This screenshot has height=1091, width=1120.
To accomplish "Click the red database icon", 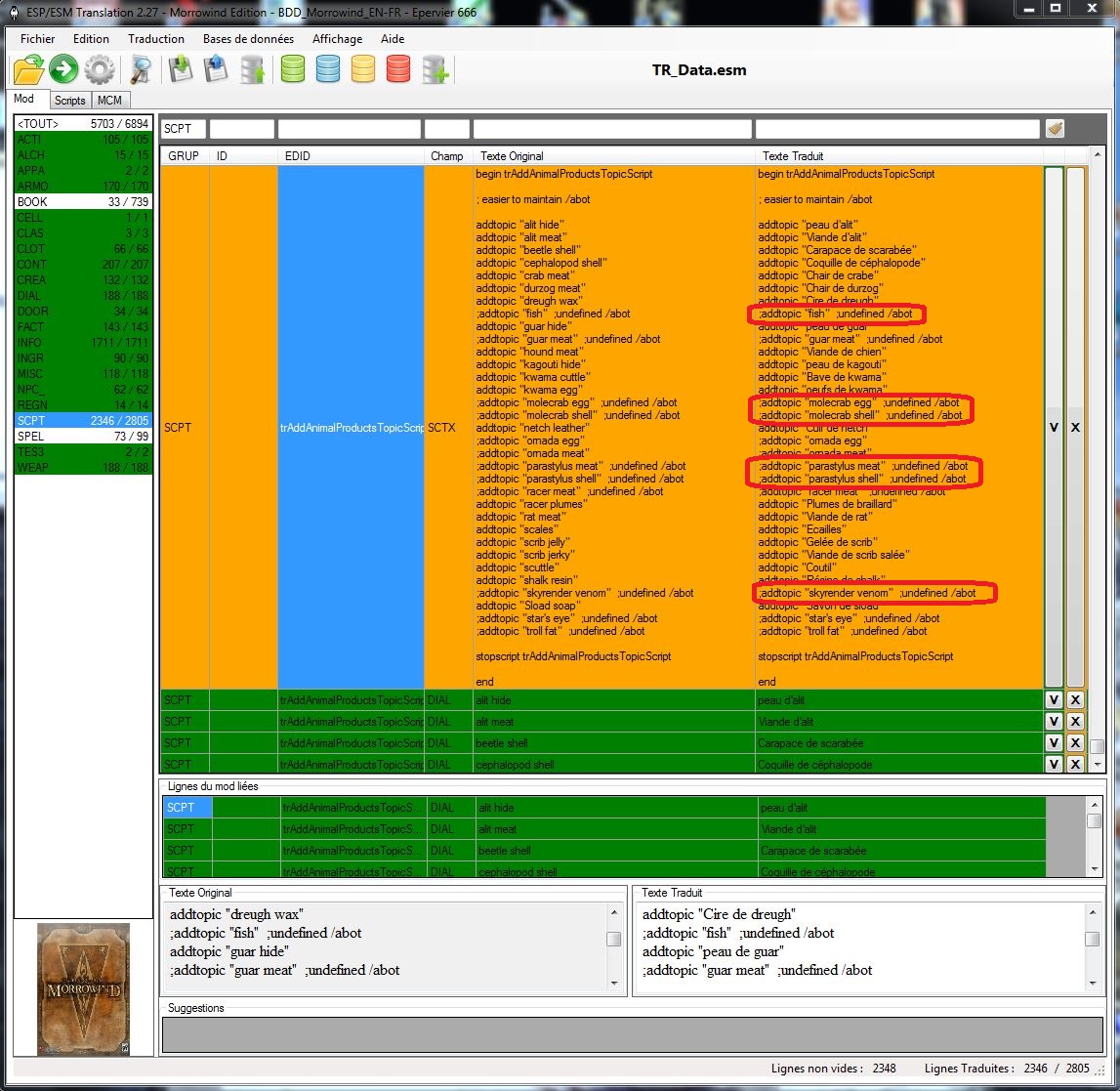I will tap(398, 69).
